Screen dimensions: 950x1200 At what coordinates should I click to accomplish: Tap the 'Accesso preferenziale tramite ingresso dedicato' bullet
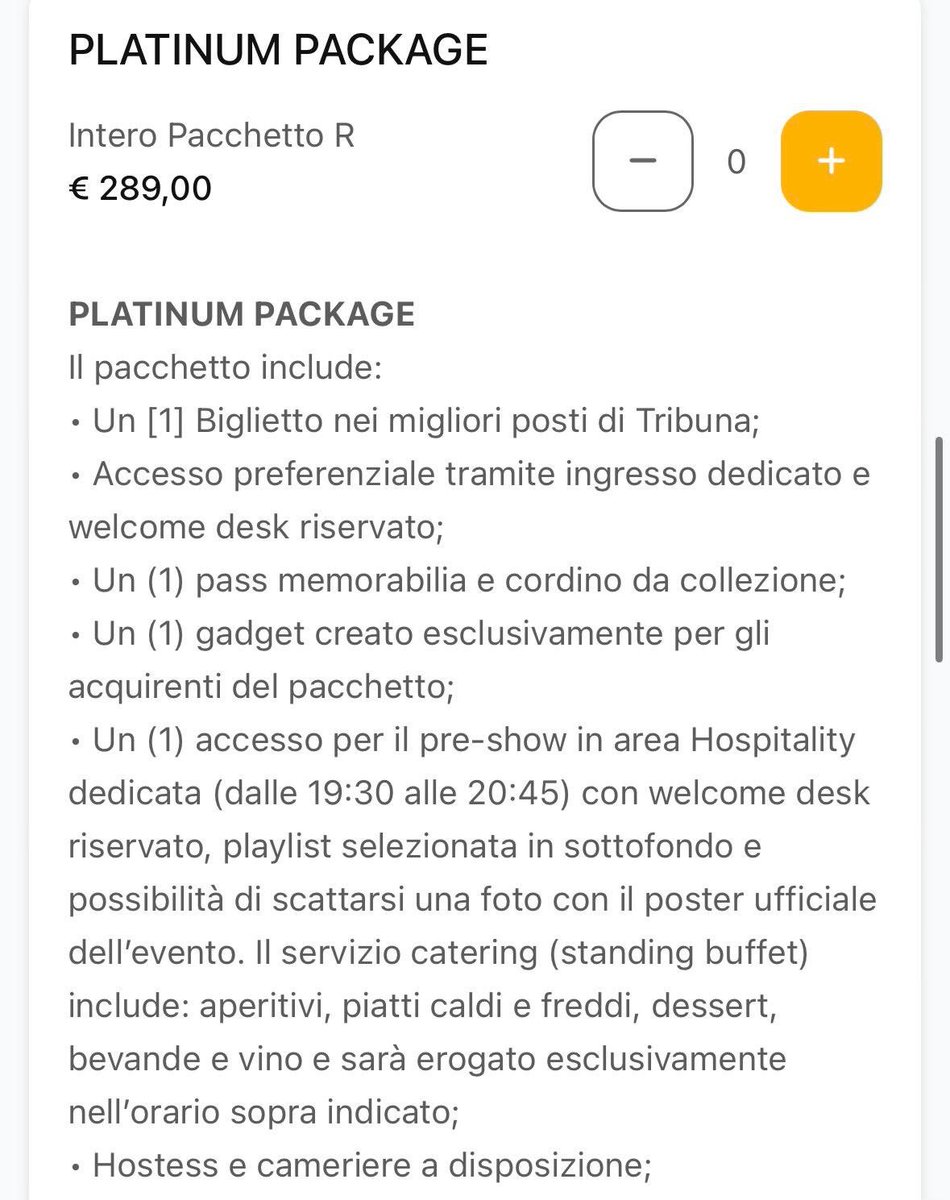(470, 474)
